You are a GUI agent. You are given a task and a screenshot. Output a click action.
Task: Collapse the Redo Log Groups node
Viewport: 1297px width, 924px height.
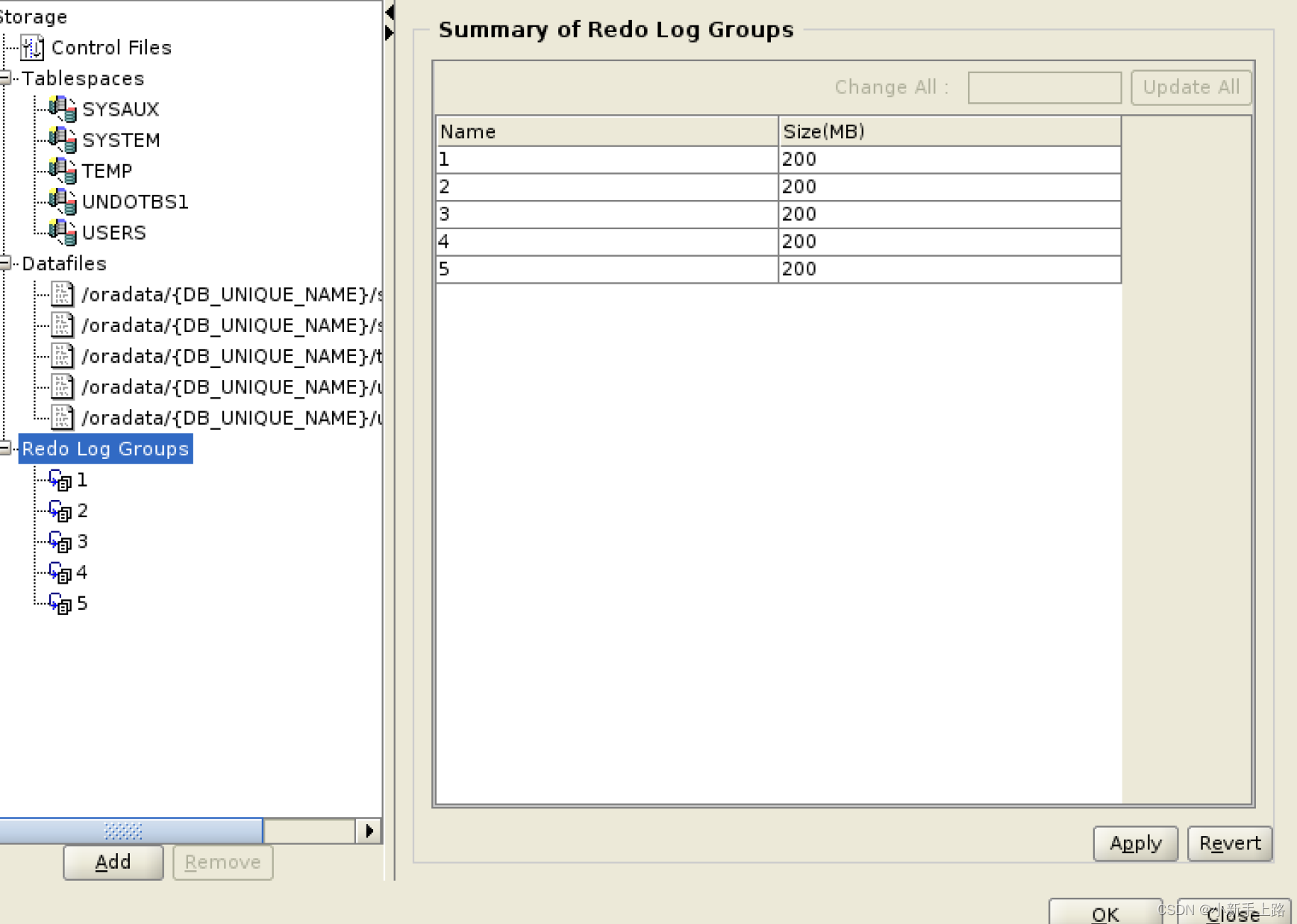(5, 448)
